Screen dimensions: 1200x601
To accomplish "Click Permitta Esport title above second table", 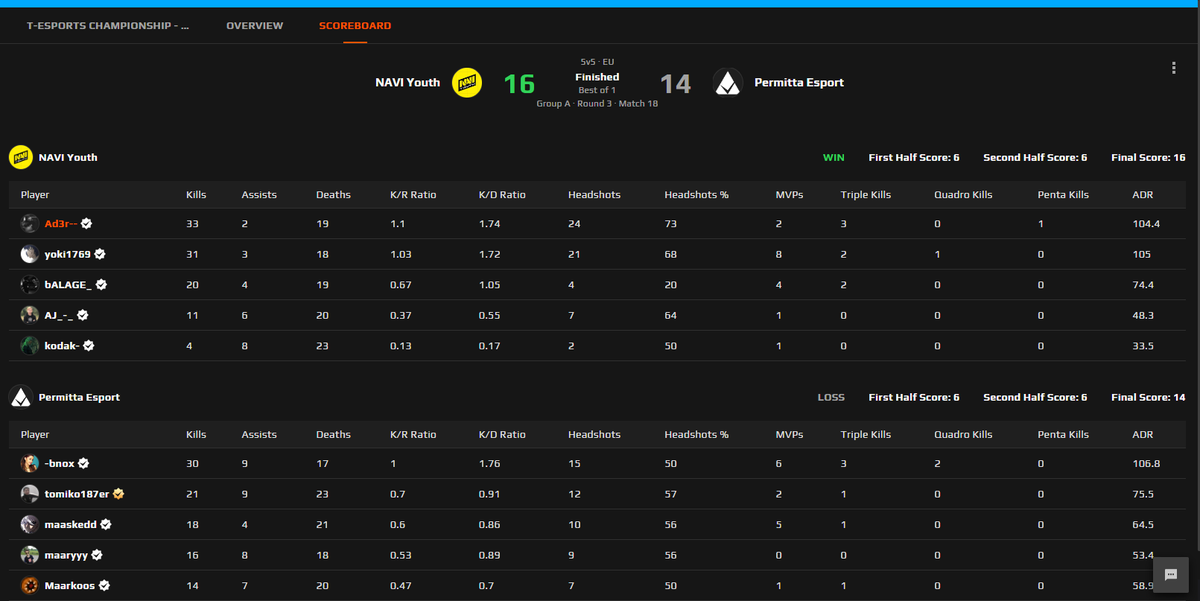I will pyautogui.click(x=79, y=397).
